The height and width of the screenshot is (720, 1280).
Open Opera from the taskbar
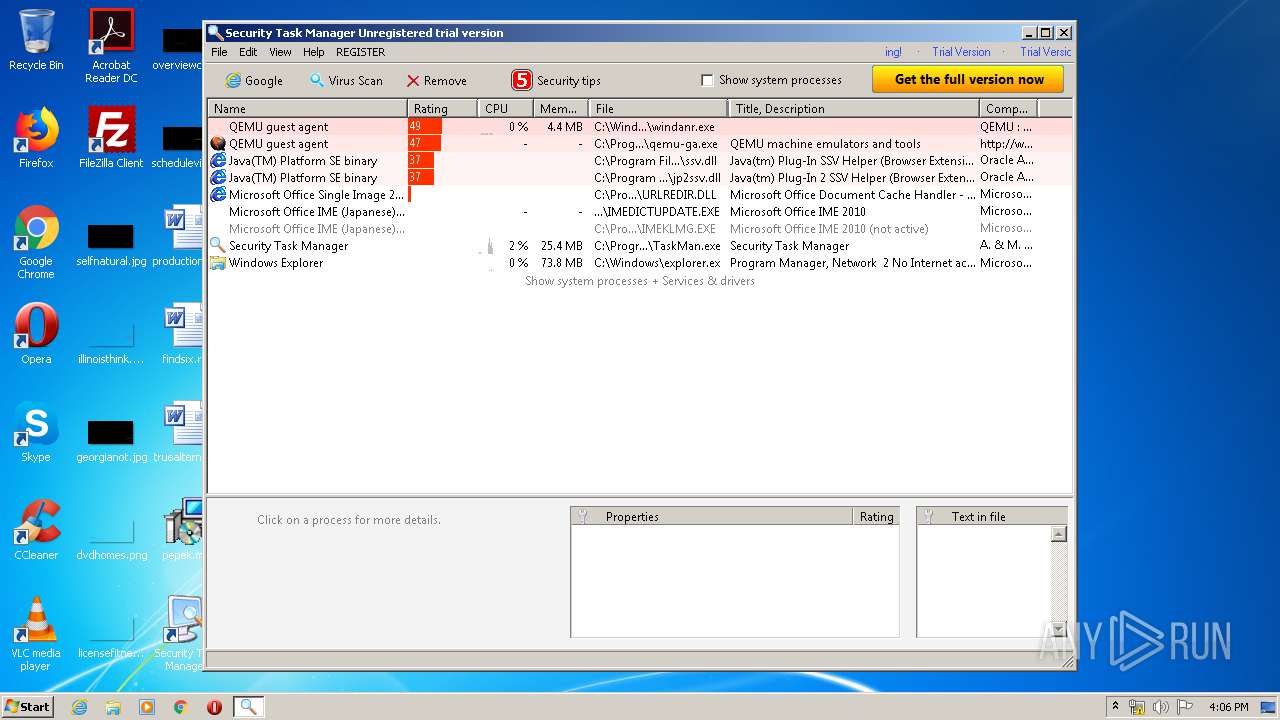tap(214, 707)
